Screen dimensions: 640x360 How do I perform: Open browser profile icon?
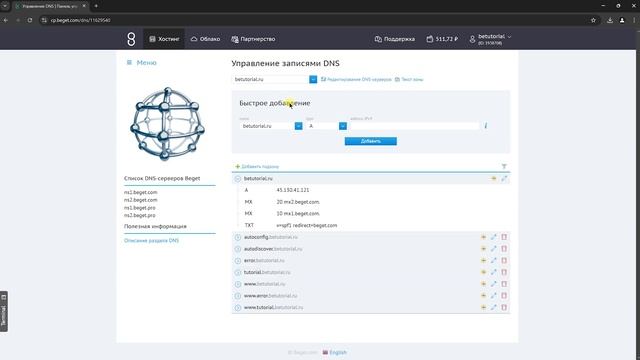tap(622, 20)
